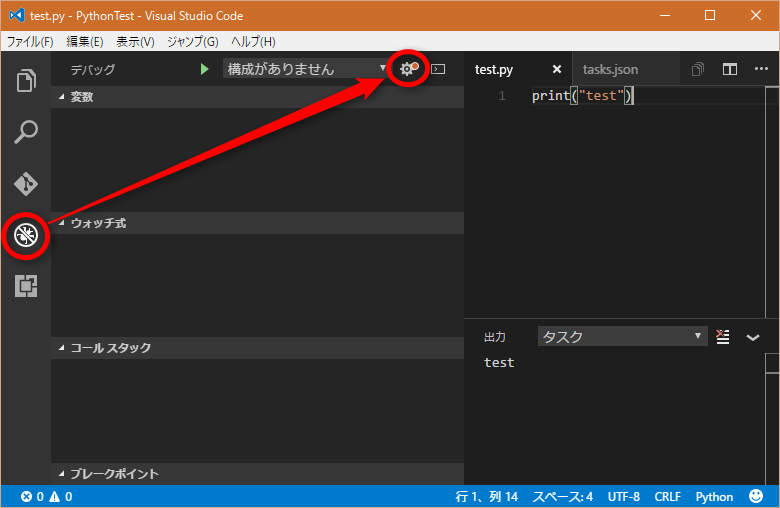Open the Debug view in the activity bar

pos(26,235)
